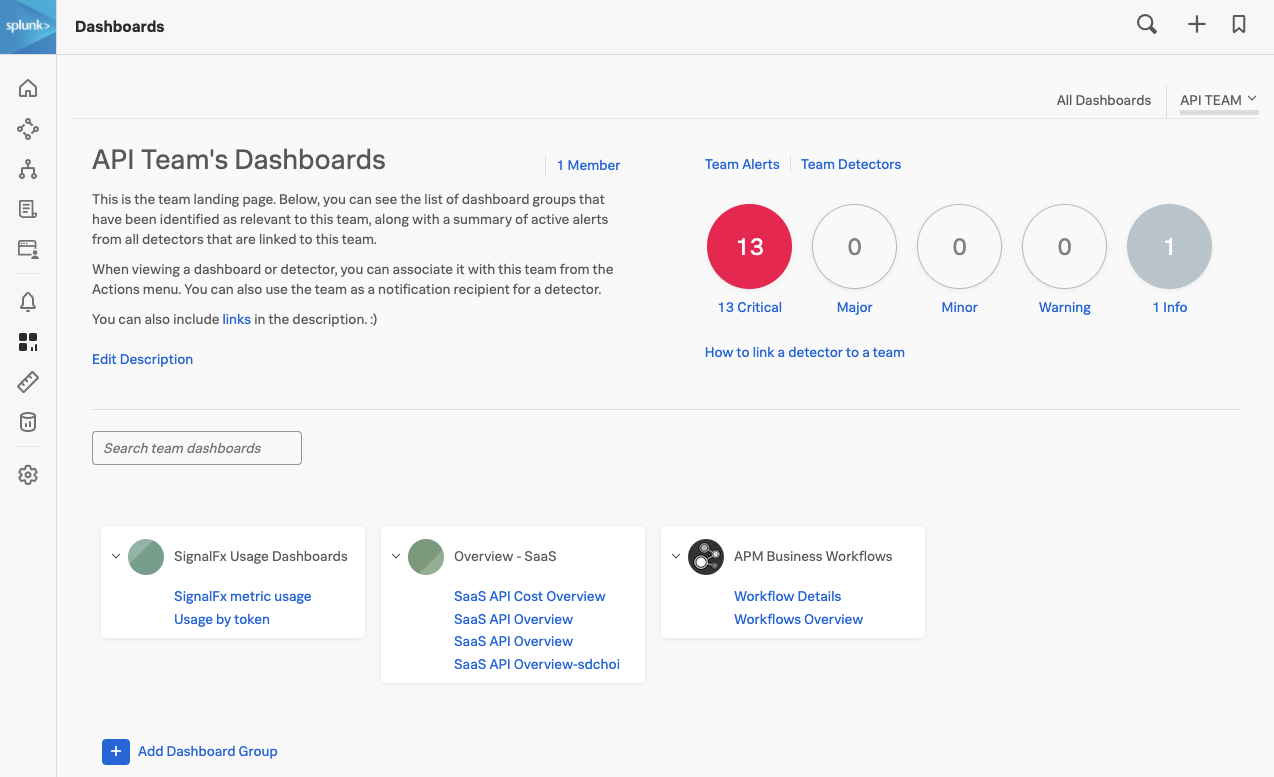The width and height of the screenshot is (1274, 777).
Task: Click the Settings gear icon in sidebar
Action: point(28,475)
